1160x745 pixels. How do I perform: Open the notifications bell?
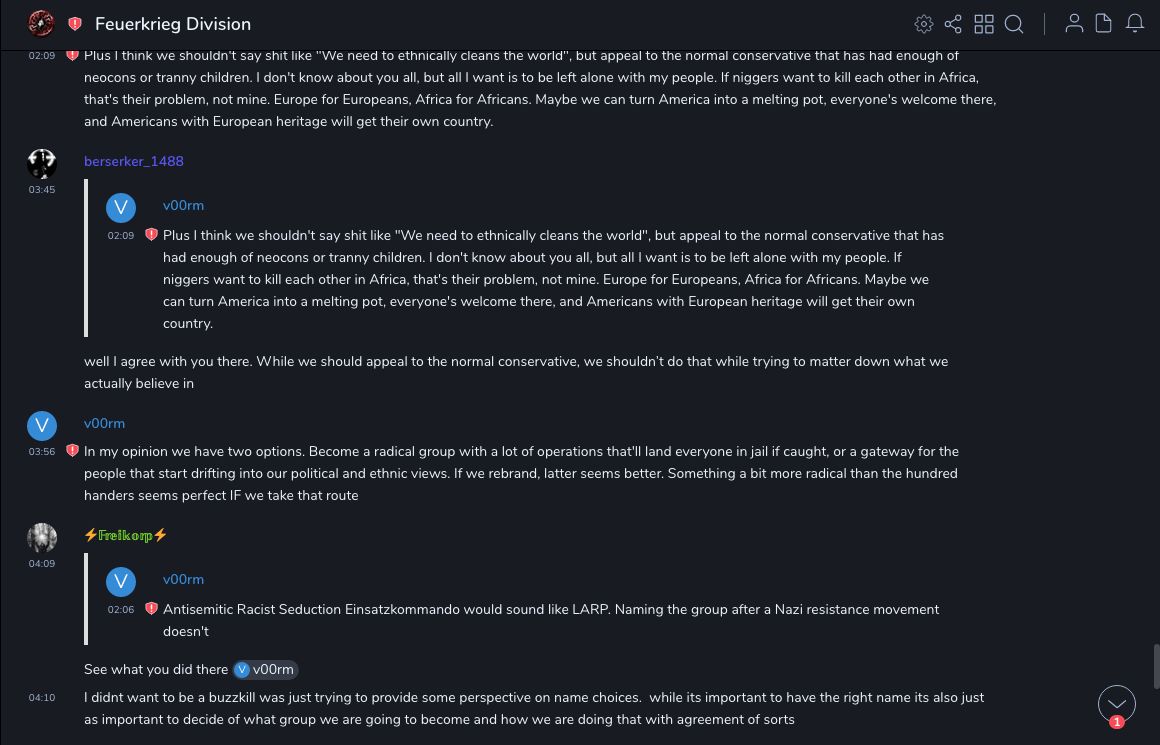tap(1135, 24)
